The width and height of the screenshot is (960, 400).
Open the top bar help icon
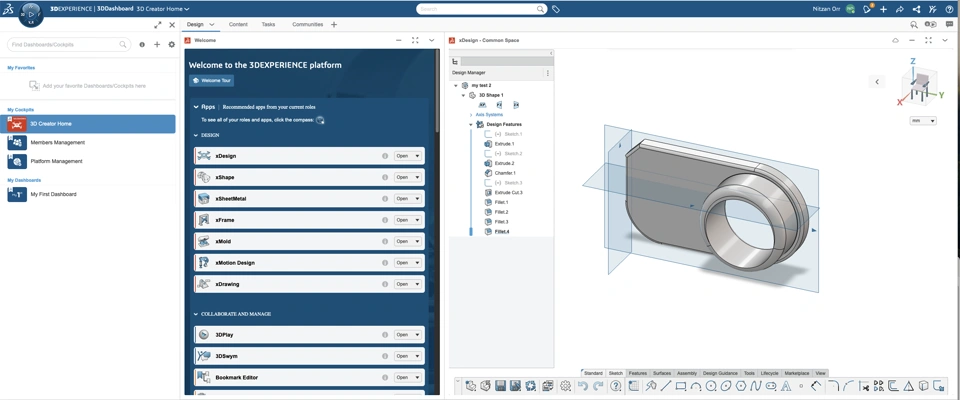coord(950,9)
